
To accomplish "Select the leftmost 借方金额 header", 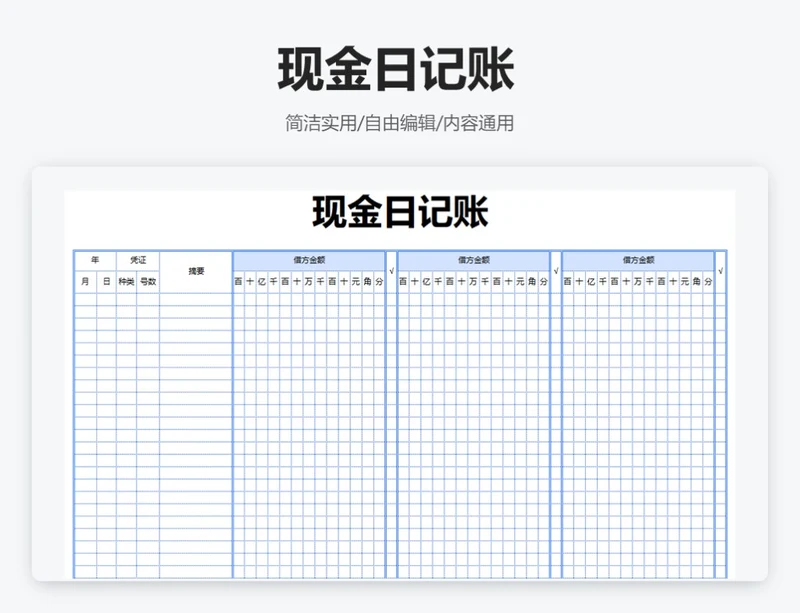I will coord(309,260).
